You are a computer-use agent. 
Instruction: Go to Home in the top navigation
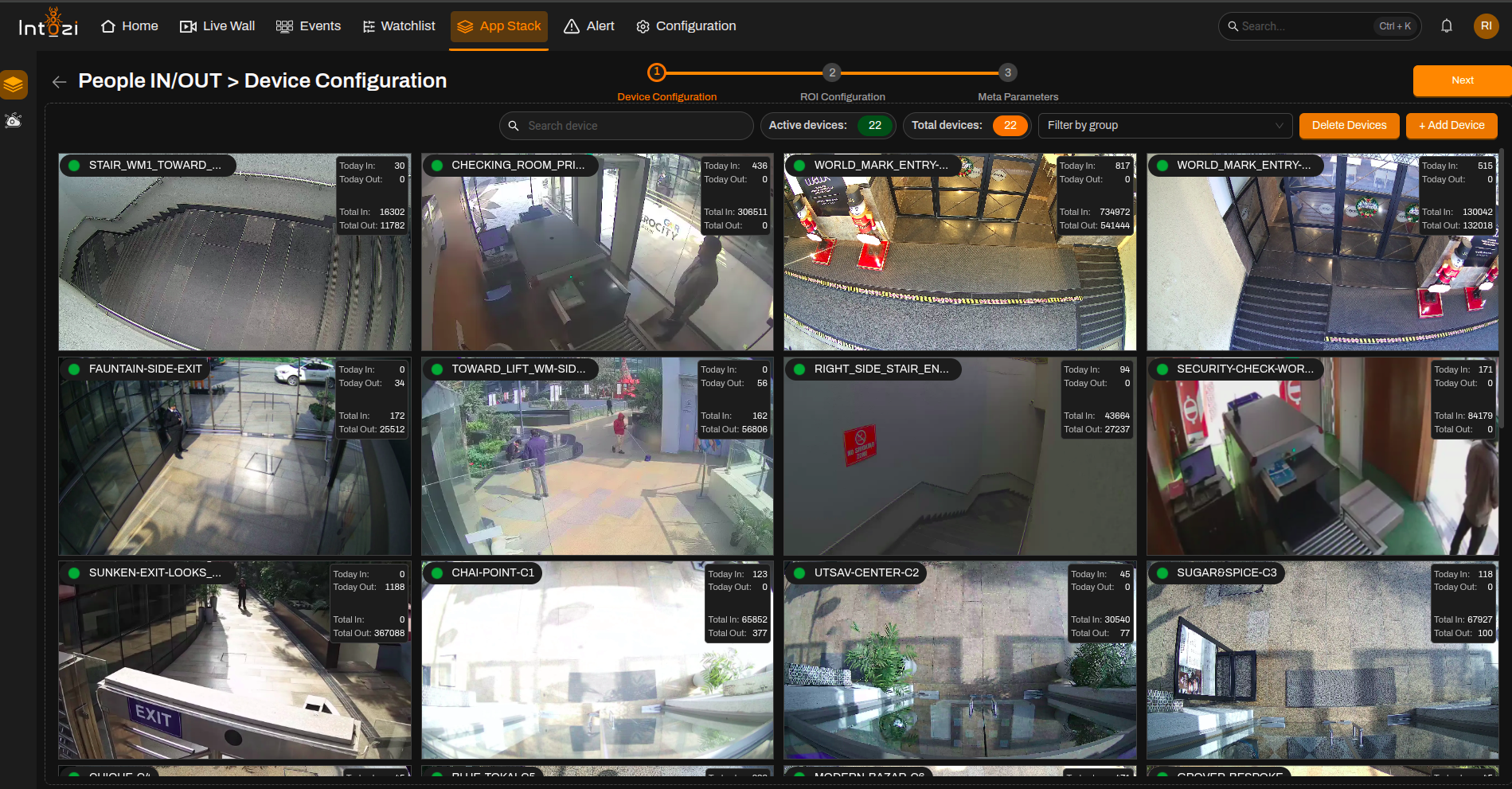coord(130,26)
